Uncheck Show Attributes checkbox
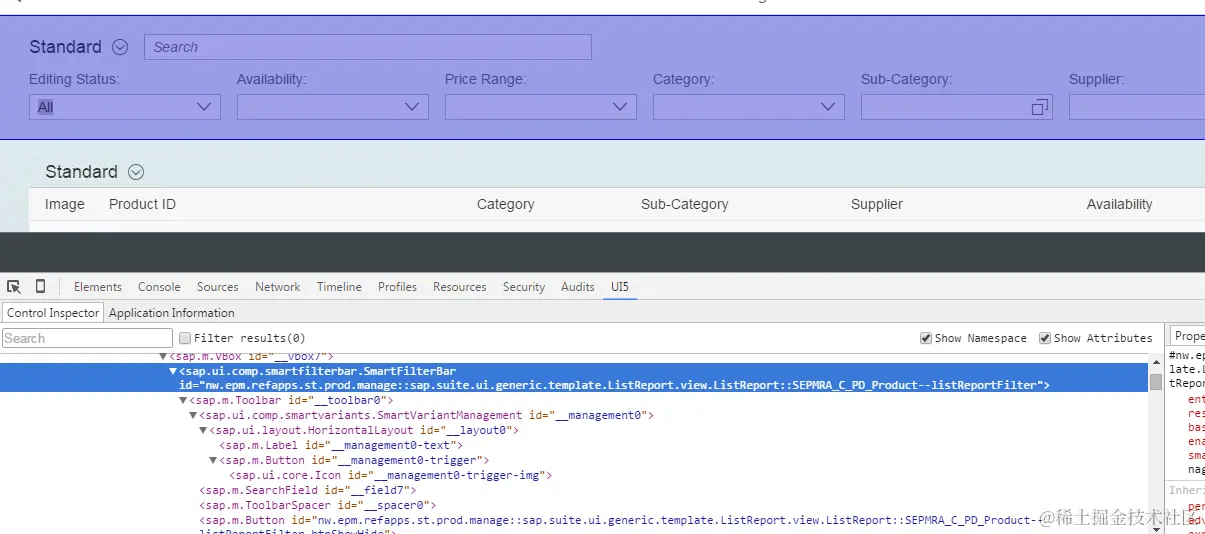Viewport: 1205px width, 534px height. (x=1045, y=338)
